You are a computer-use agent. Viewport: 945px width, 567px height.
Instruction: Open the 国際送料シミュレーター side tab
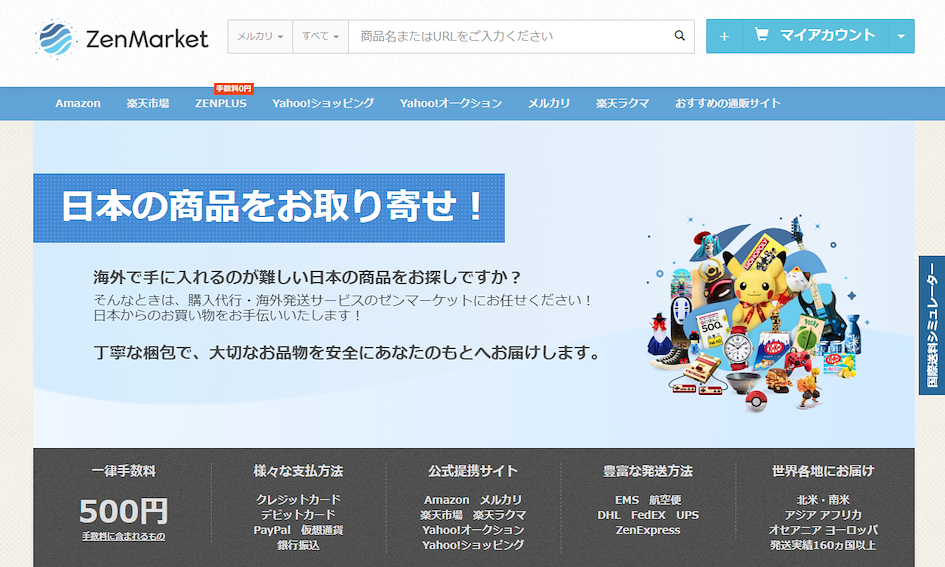932,325
